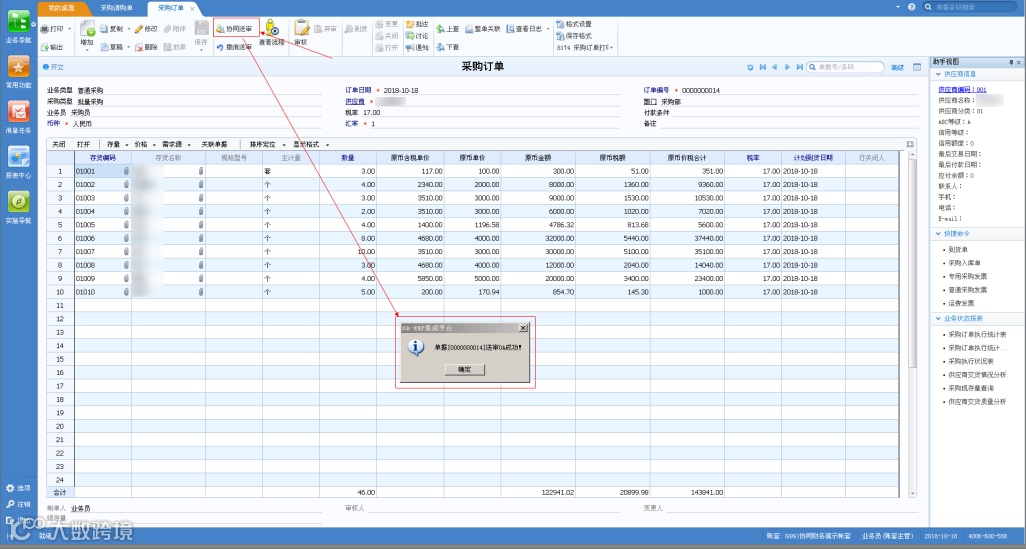Screen dimensions: 1026x549
Task: Close the 采购订单 tab
Action: [192, 9]
